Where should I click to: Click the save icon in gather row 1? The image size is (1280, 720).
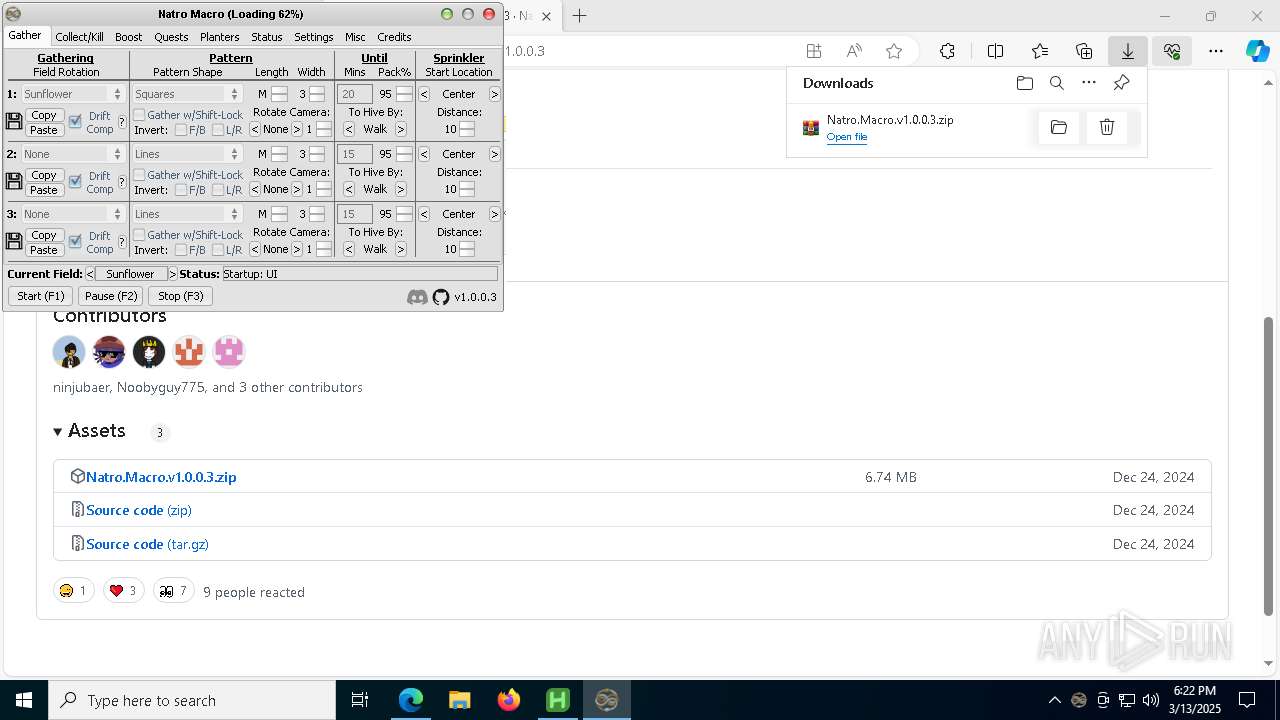[14, 122]
